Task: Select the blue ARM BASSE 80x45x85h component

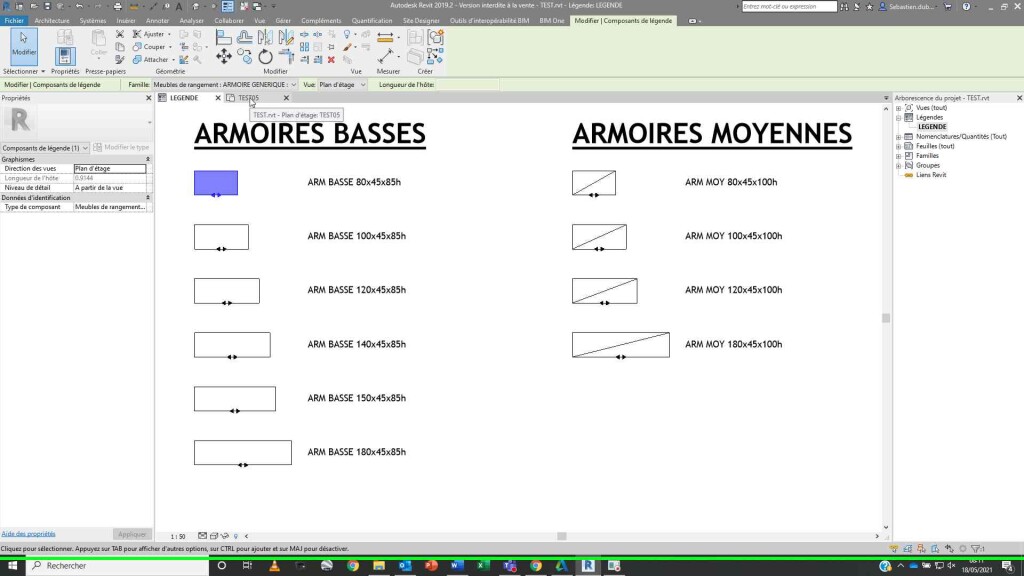Action: point(216,183)
